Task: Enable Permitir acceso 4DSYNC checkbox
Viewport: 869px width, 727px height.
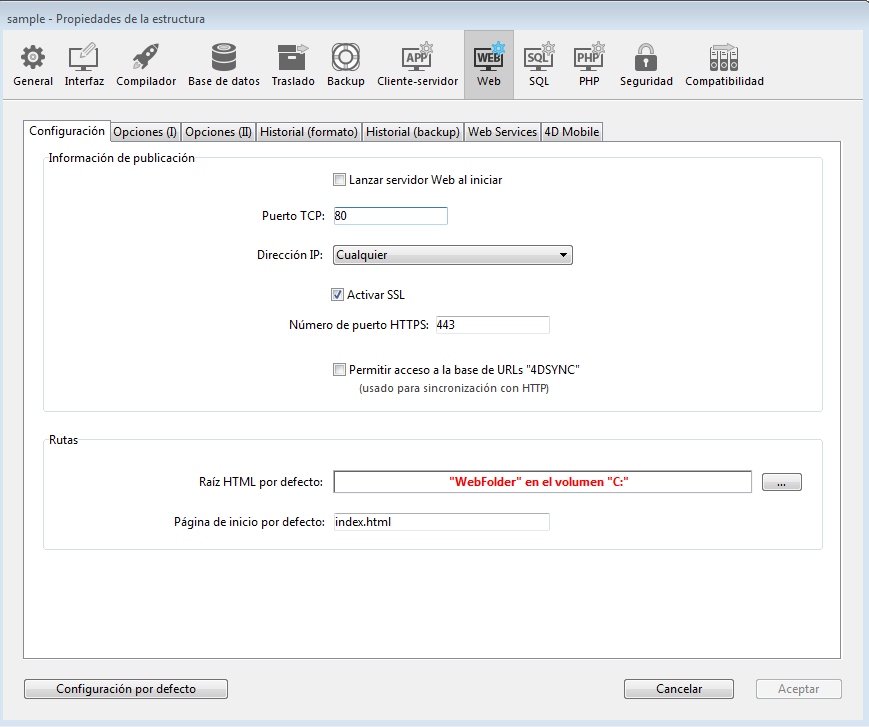Action: click(339, 370)
